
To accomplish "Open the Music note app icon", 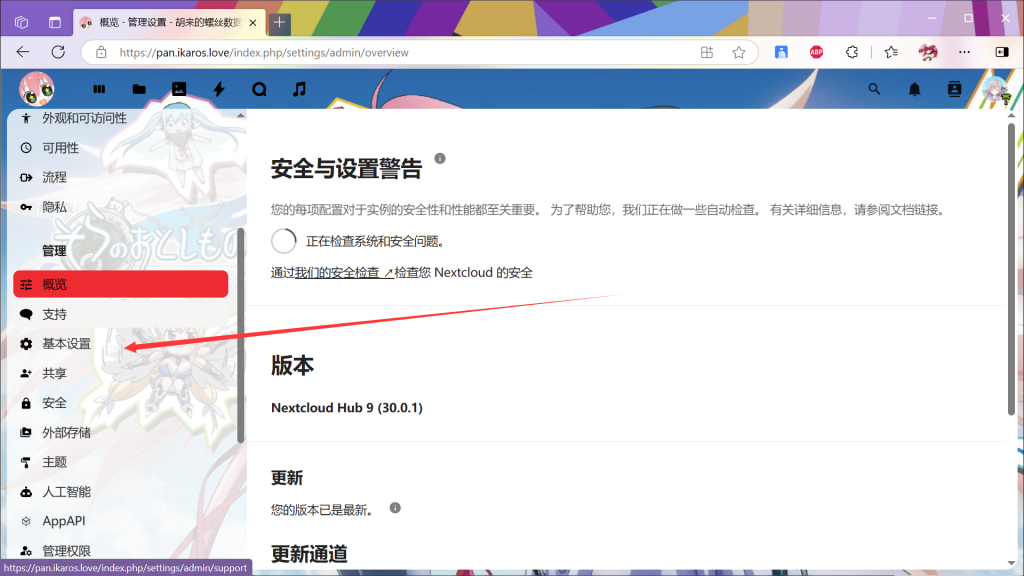I will 299,89.
